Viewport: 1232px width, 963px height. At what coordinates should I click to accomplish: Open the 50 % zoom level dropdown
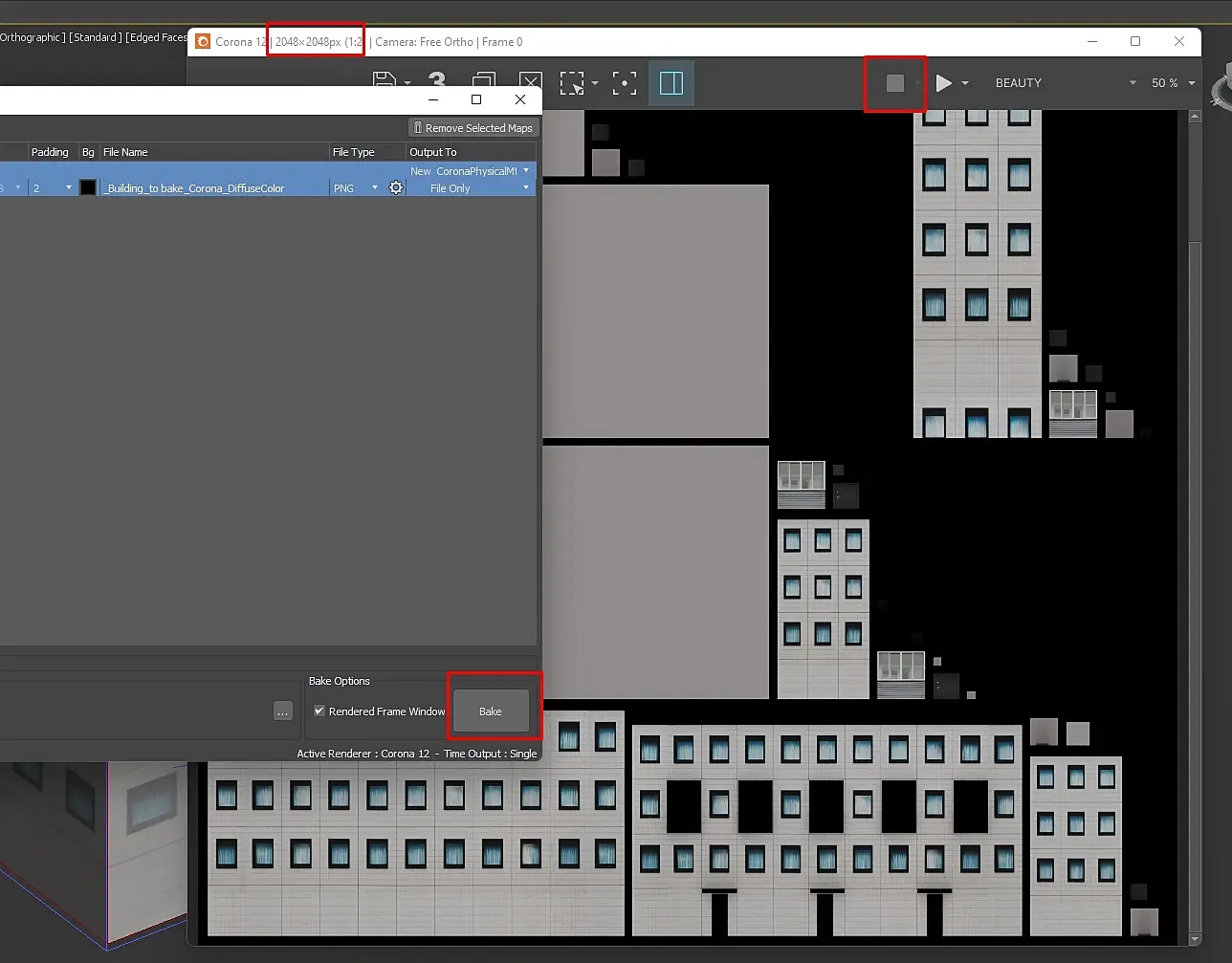(x=1173, y=83)
